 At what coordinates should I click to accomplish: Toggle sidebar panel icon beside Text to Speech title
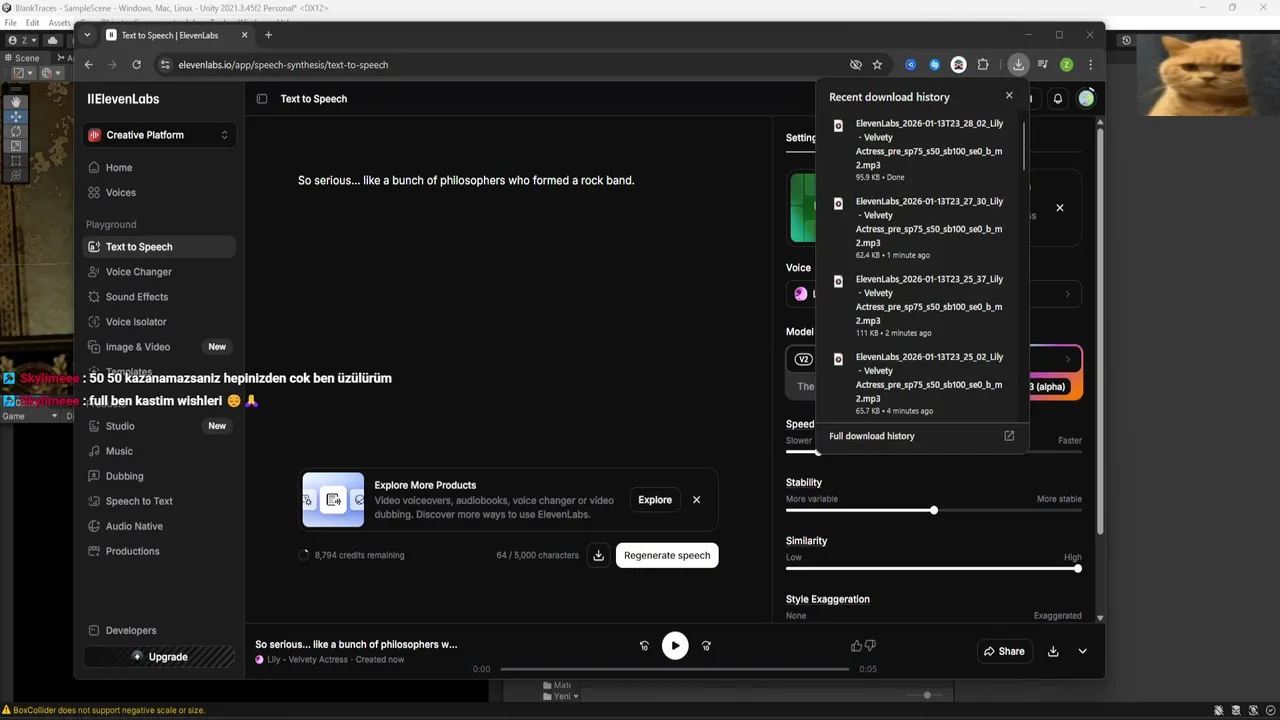coord(262,99)
